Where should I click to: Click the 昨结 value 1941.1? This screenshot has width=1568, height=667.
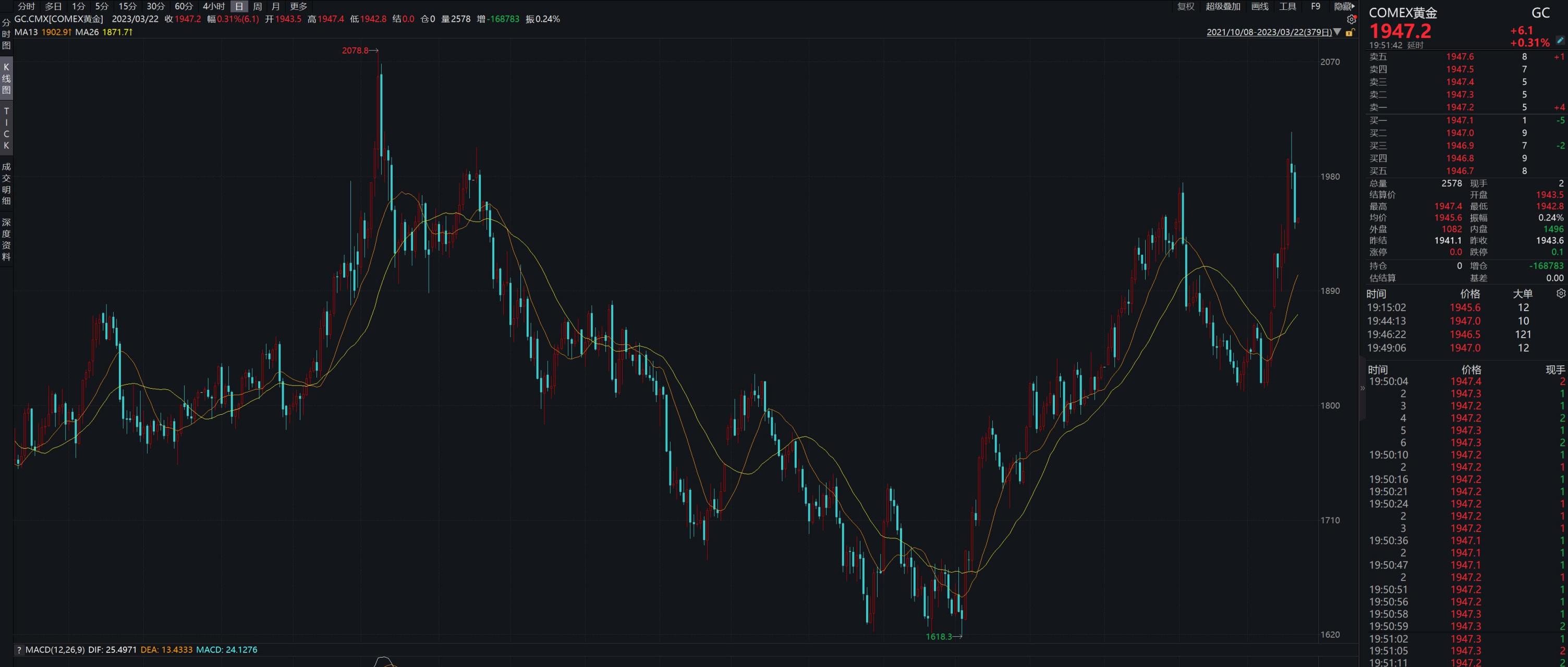pyautogui.click(x=1448, y=241)
